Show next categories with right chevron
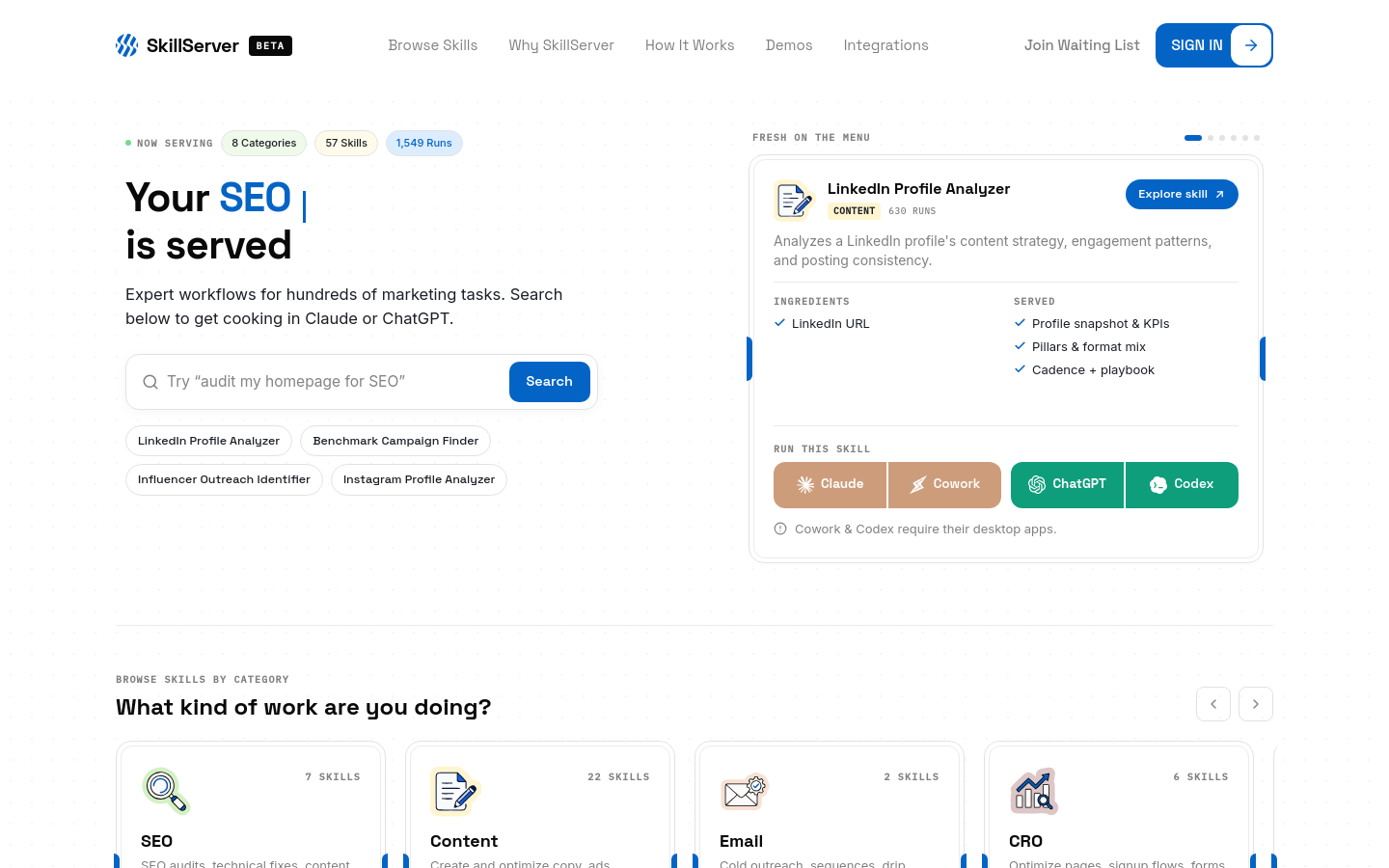 (x=1256, y=704)
